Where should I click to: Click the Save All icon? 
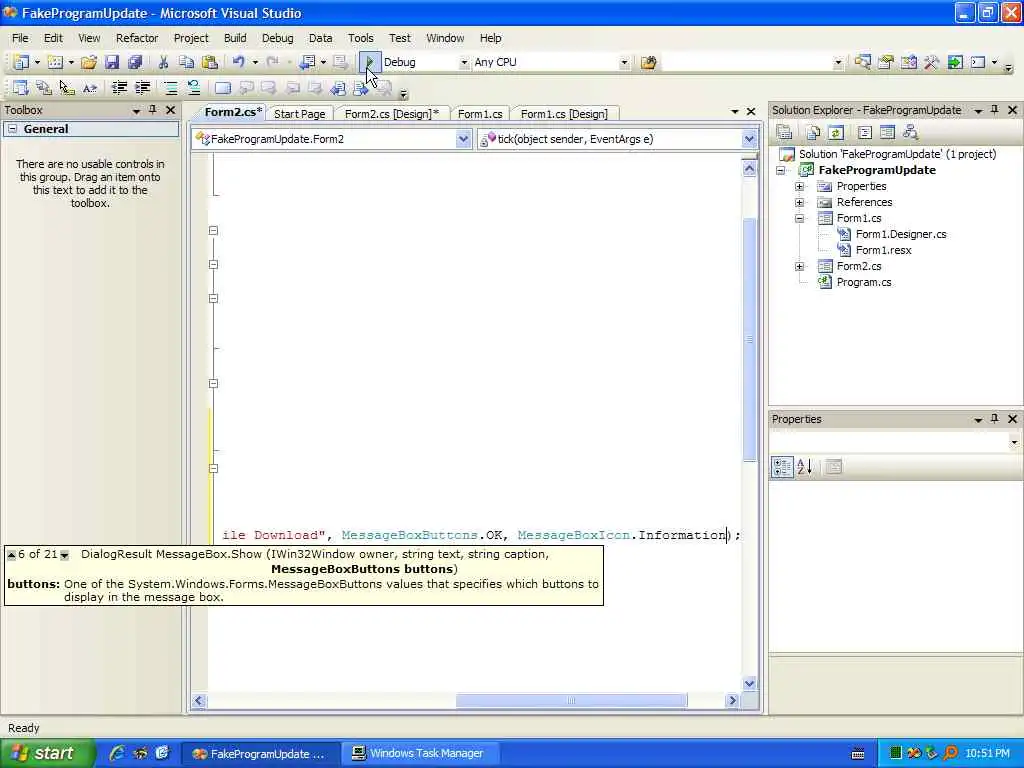135,62
